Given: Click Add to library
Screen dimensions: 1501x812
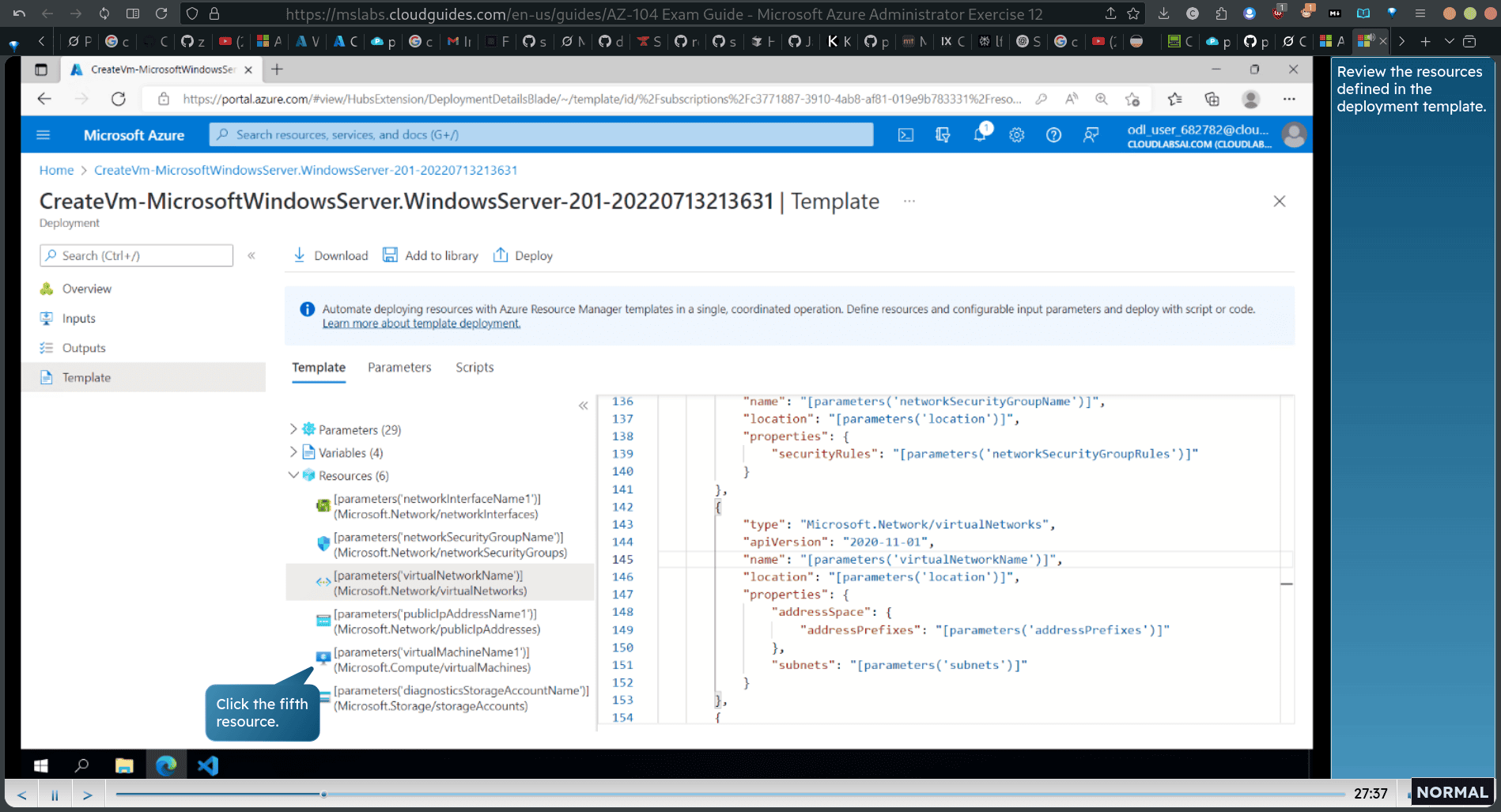Looking at the screenshot, I should (x=431, y=255).
